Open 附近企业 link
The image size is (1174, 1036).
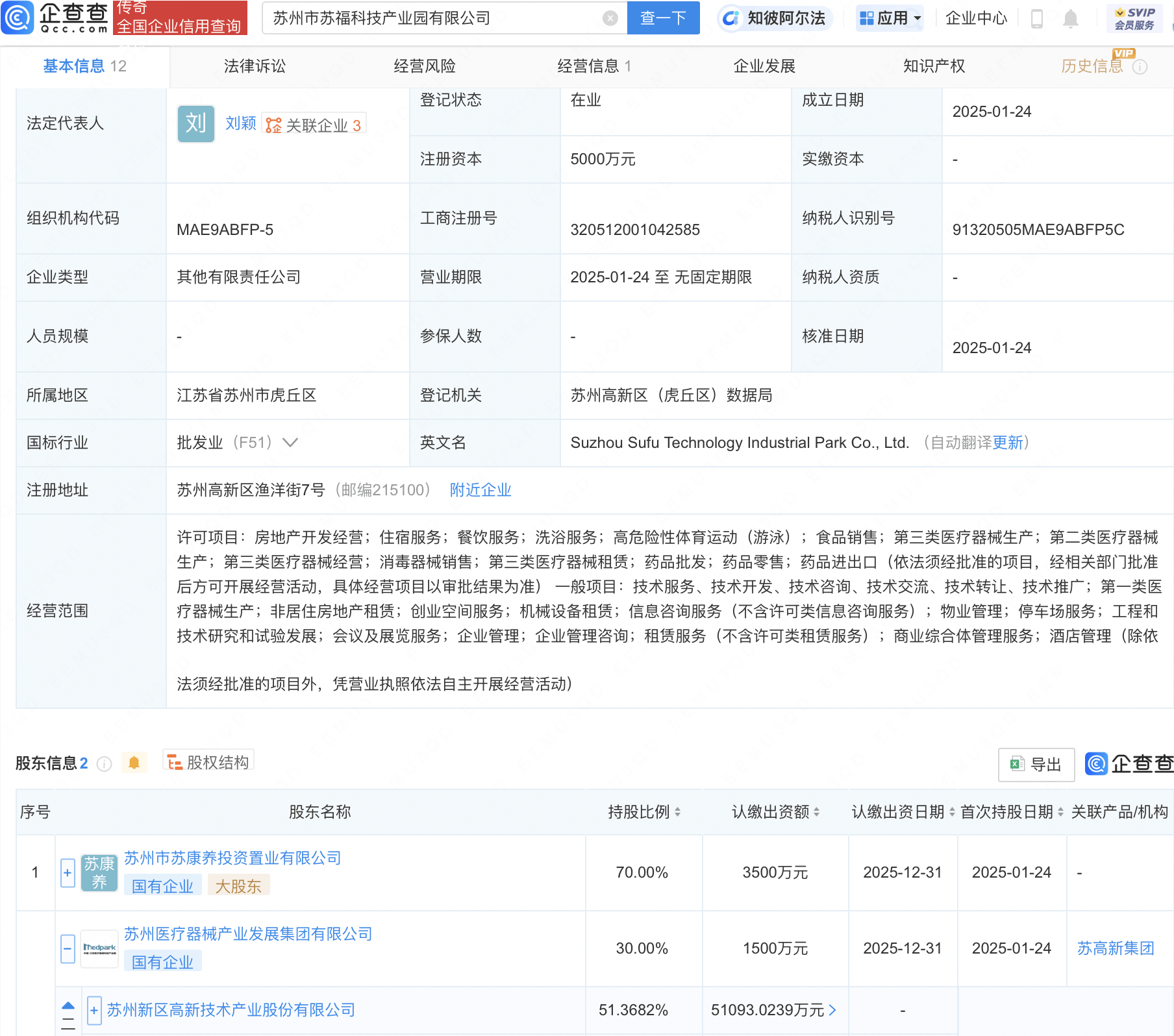pyautogui.click(x=481, y=490)
